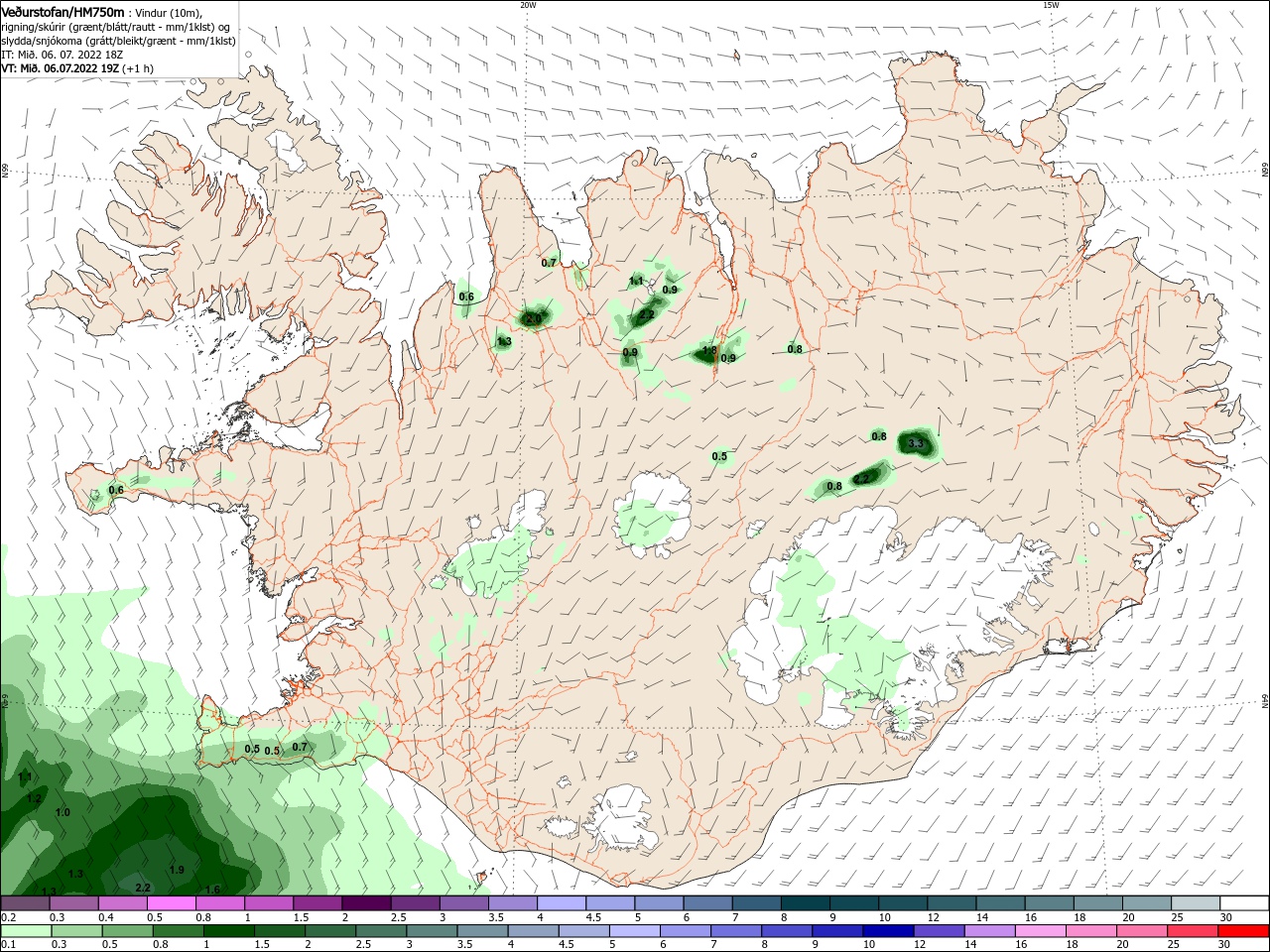Click the Veðurstofan/HM750m map title
Screen dimensions: 1270x952
63,12
